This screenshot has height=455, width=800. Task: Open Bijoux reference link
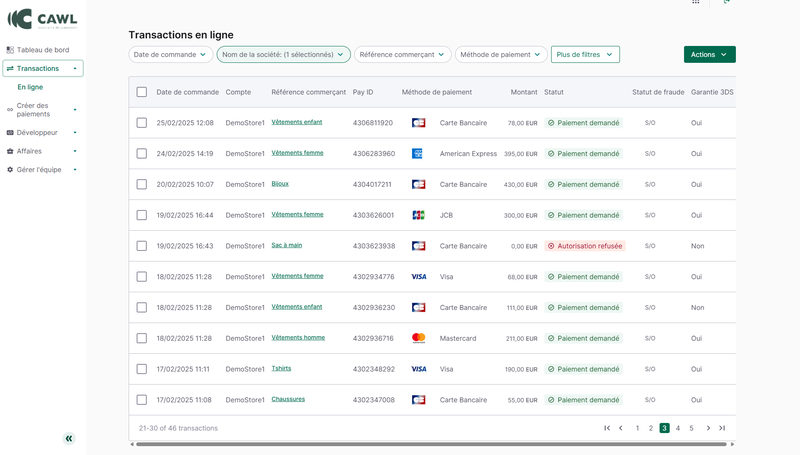[x=280, y=184]
